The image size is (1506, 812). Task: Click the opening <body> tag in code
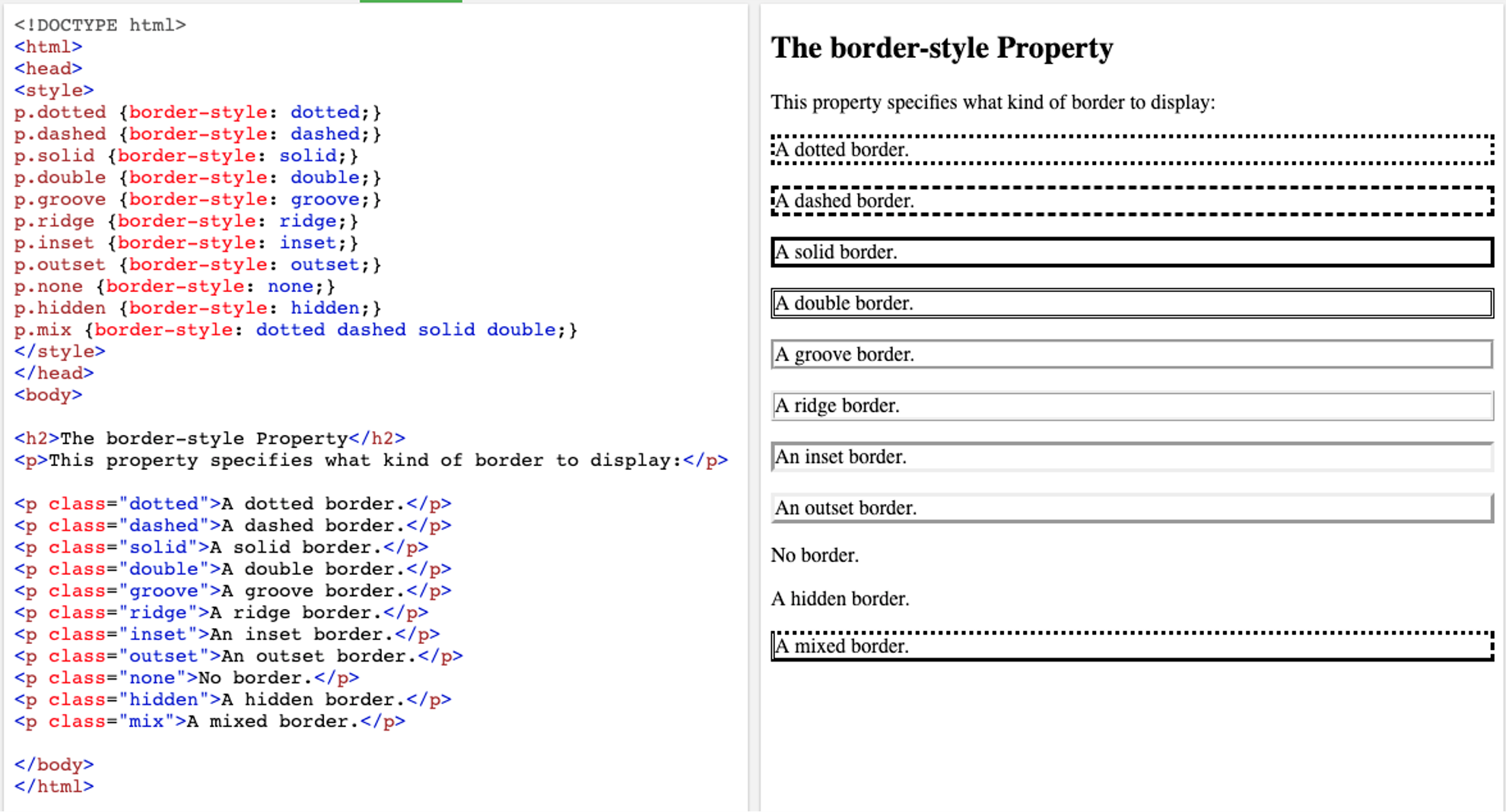click(48, 395)
